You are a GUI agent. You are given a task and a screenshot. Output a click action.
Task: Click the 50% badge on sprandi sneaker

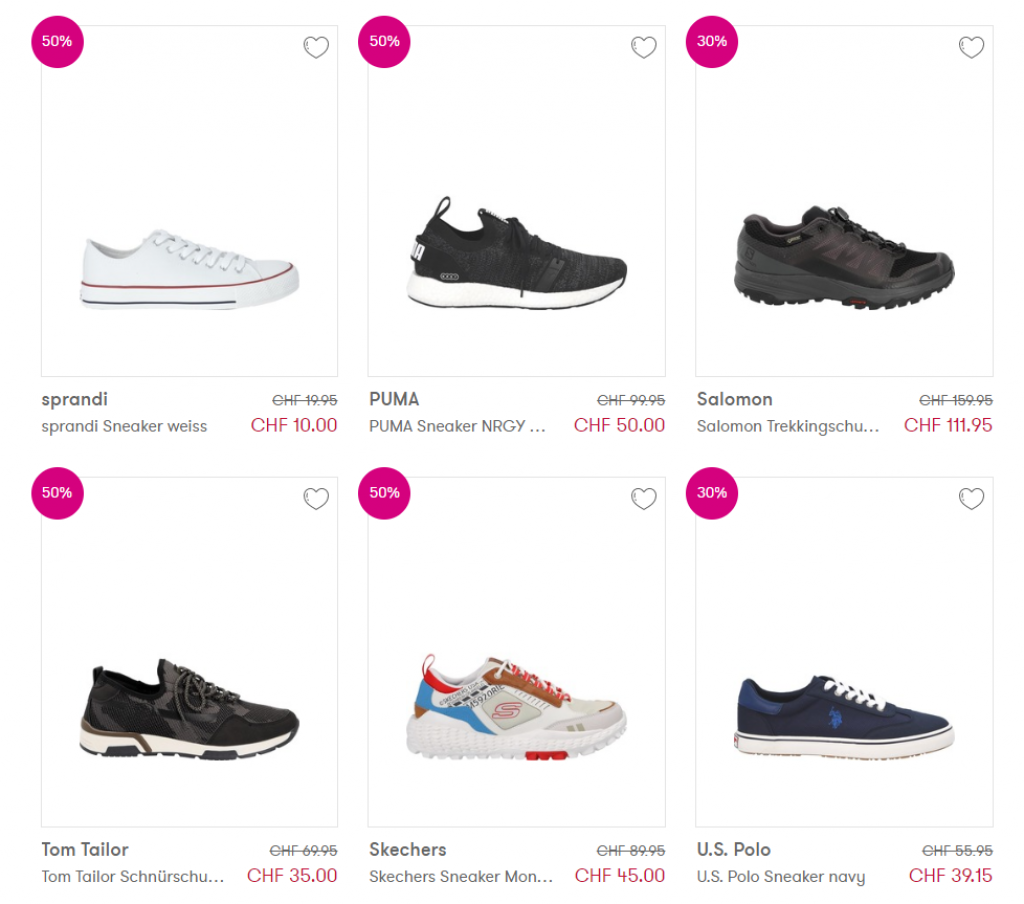point(57,42)
